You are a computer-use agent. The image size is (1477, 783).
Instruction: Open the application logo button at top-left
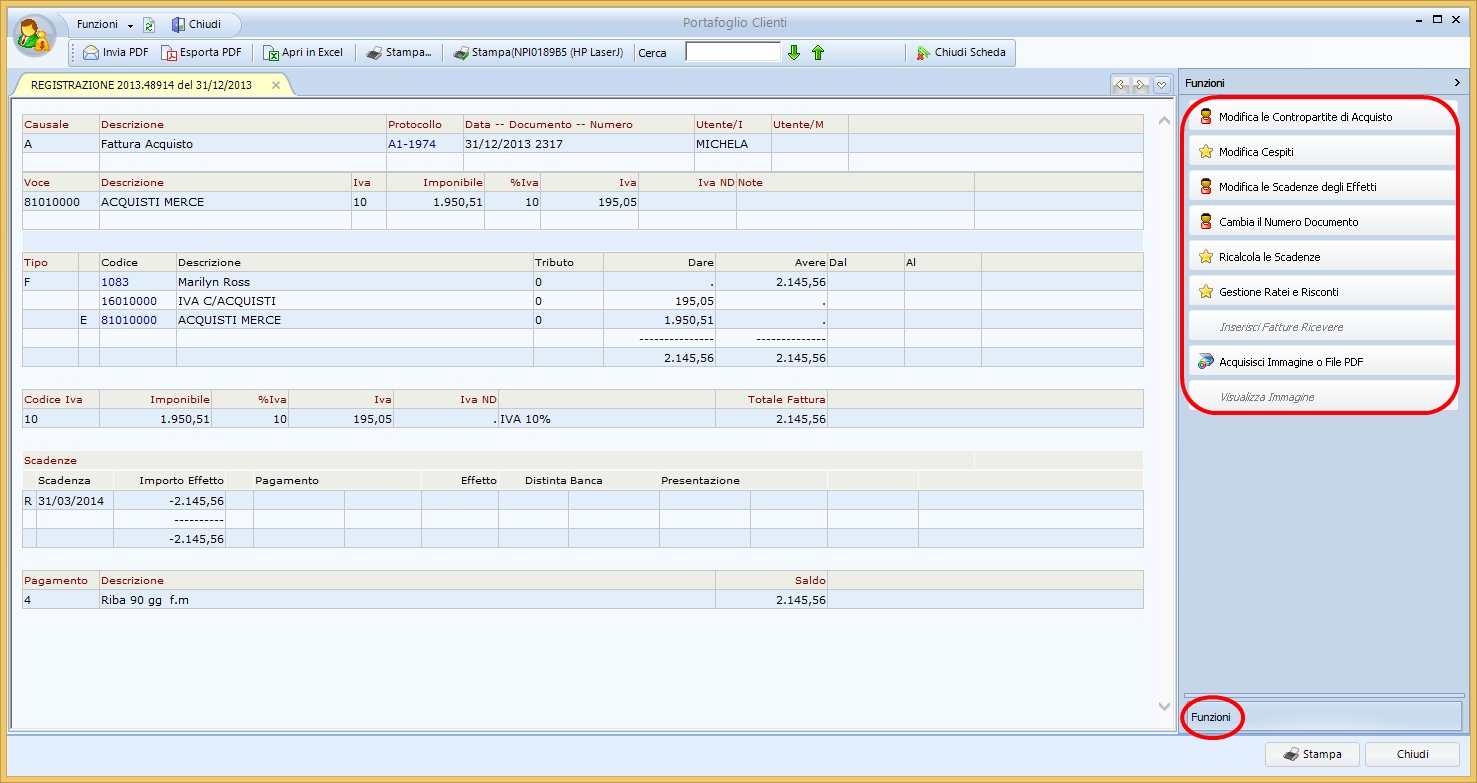(x=34, y=35)
